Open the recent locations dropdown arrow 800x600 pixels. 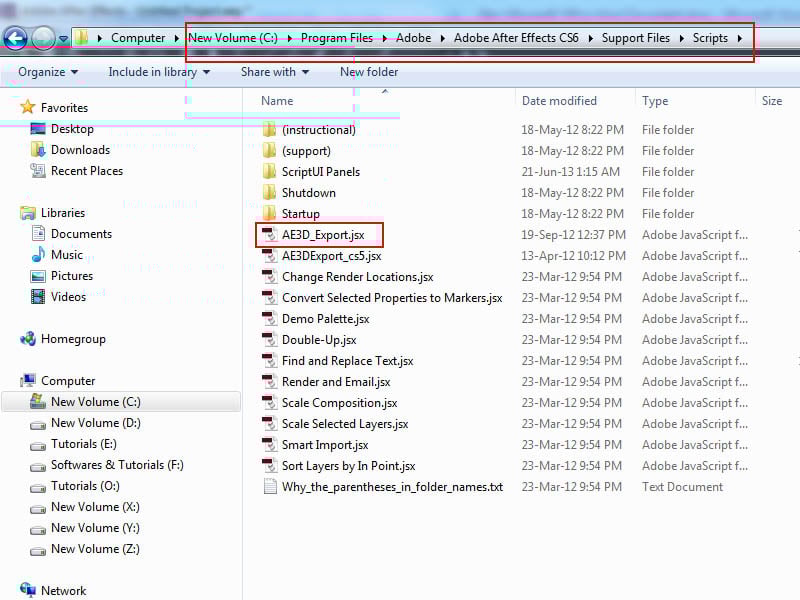pyautogui.click(x=63, y=39)
